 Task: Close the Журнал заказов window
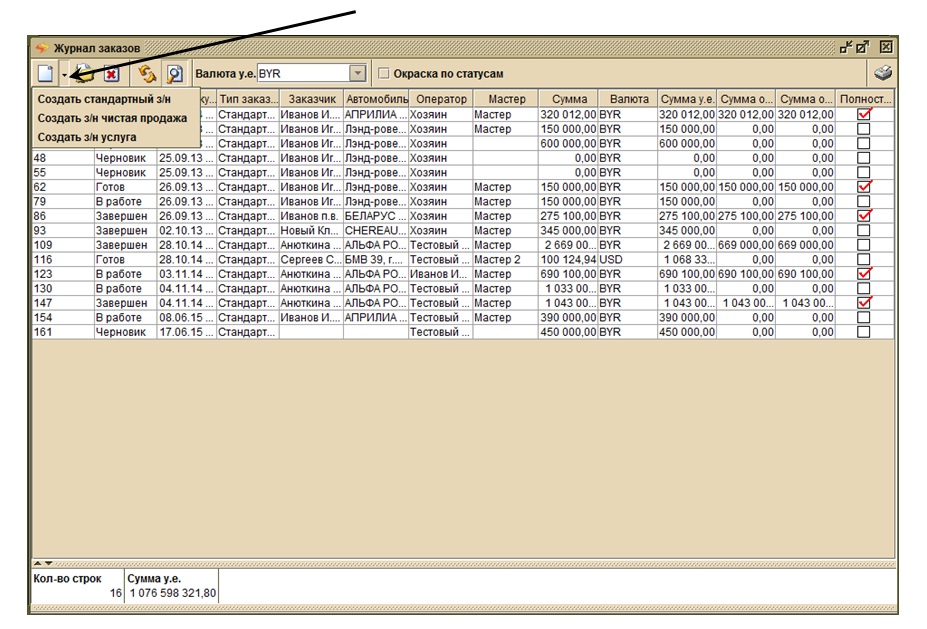(x=886, y=47)
